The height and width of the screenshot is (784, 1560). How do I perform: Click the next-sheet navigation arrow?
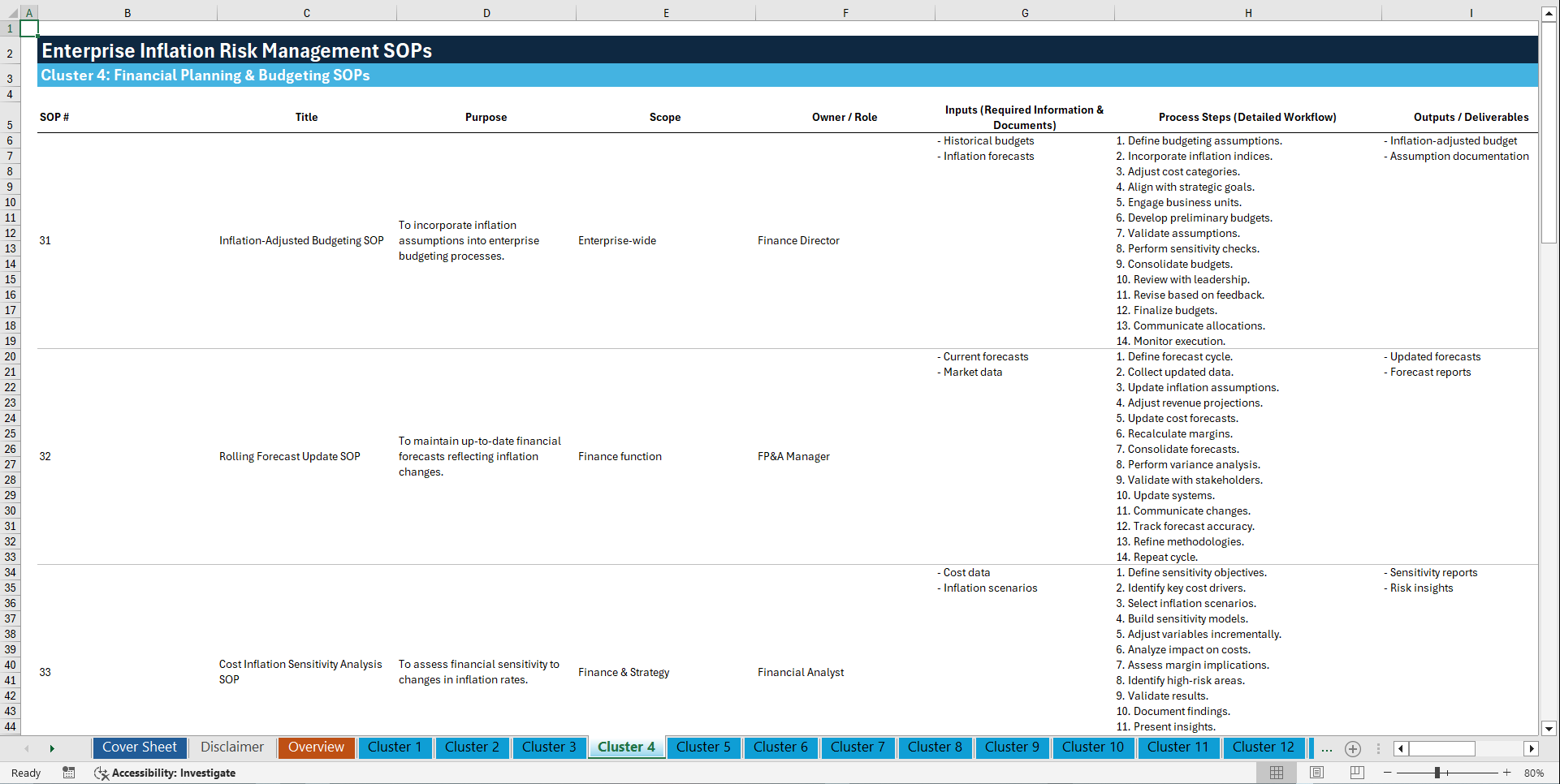[x=52, y=747]
